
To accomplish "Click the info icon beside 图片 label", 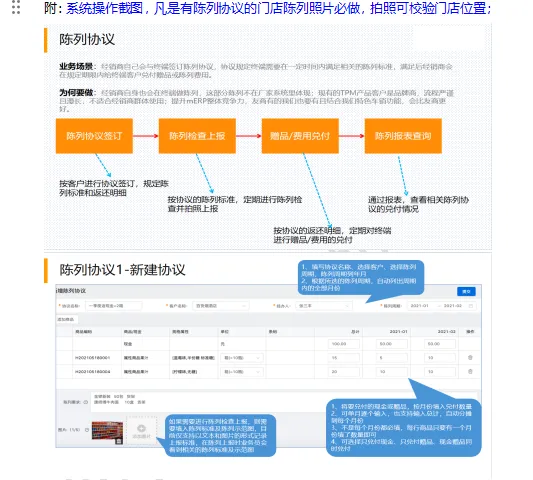I will coord(87,430).
